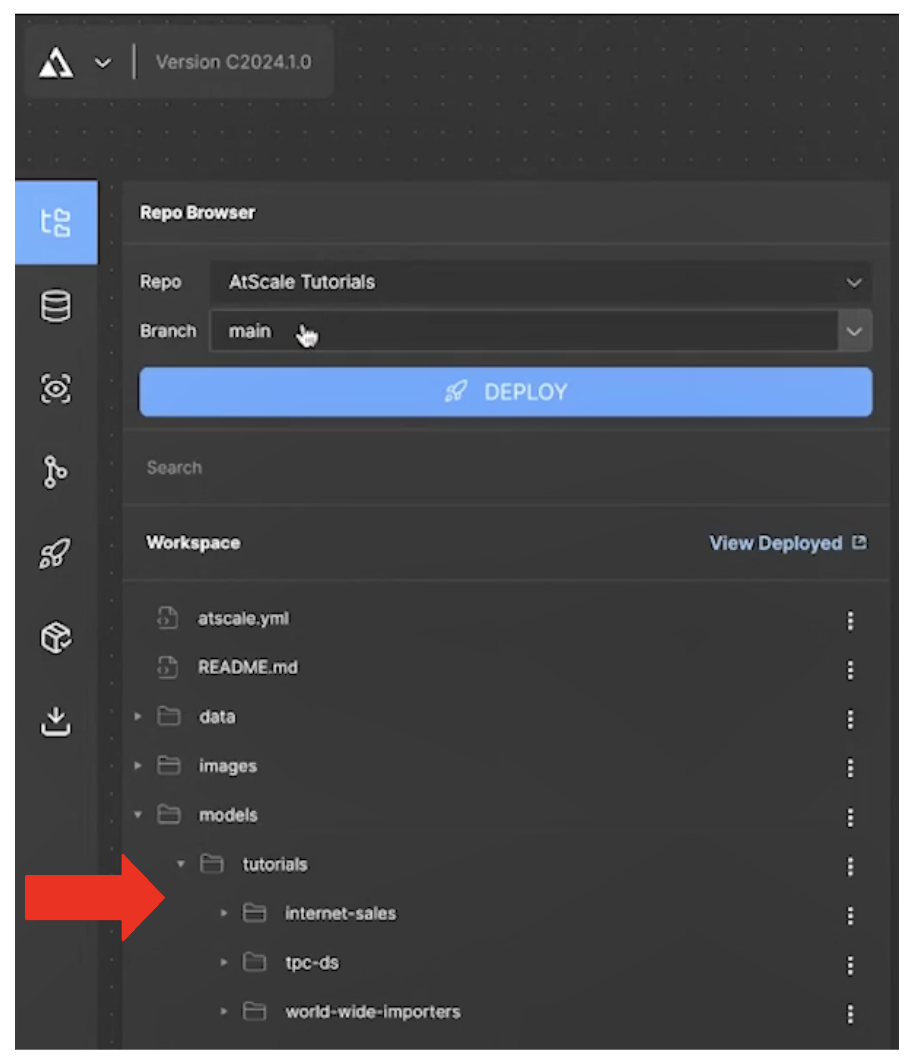
Task: Open the context menu for README.md
Action: coord(849,667)
